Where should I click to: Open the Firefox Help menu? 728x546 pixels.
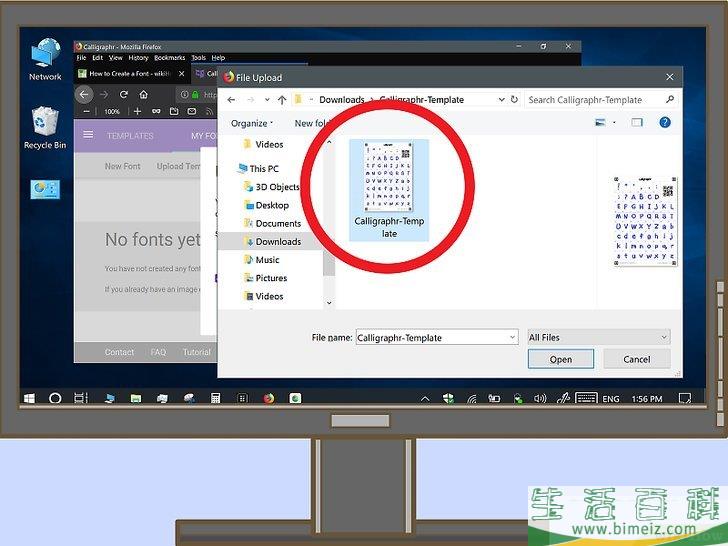pos(218,58)
